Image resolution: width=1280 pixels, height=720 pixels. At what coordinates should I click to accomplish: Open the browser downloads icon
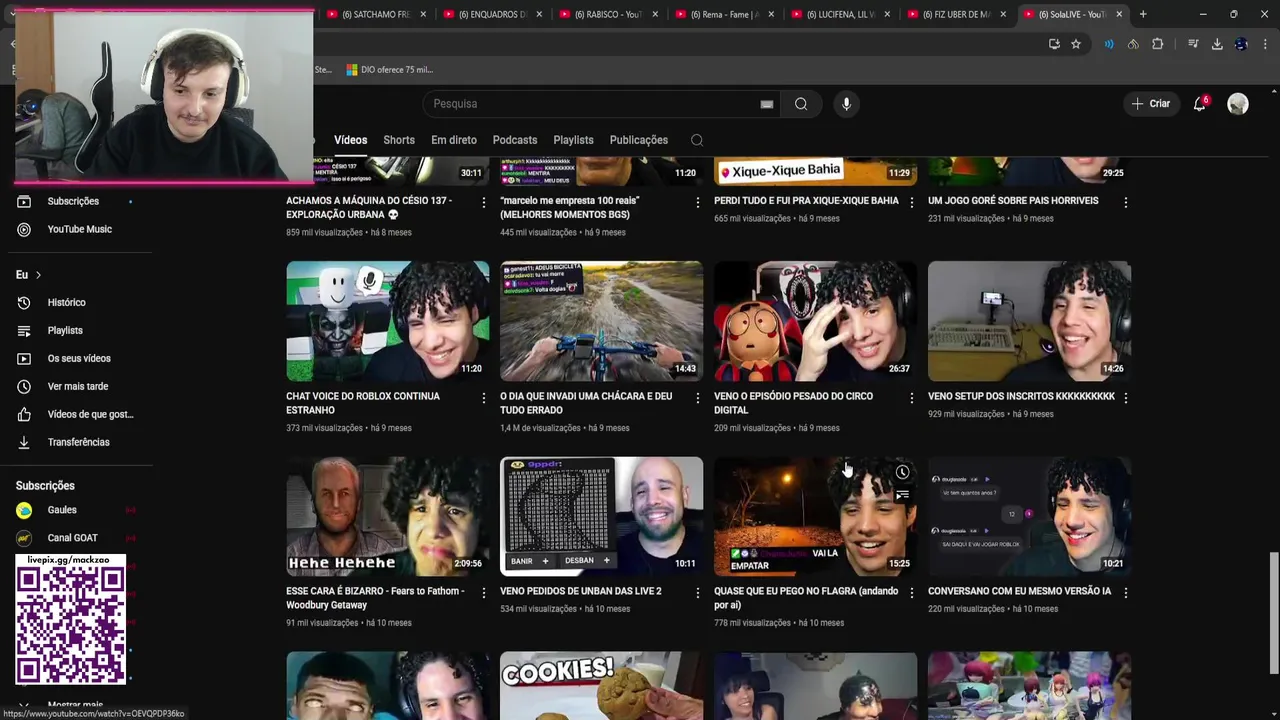click(x=1217, y=44)
